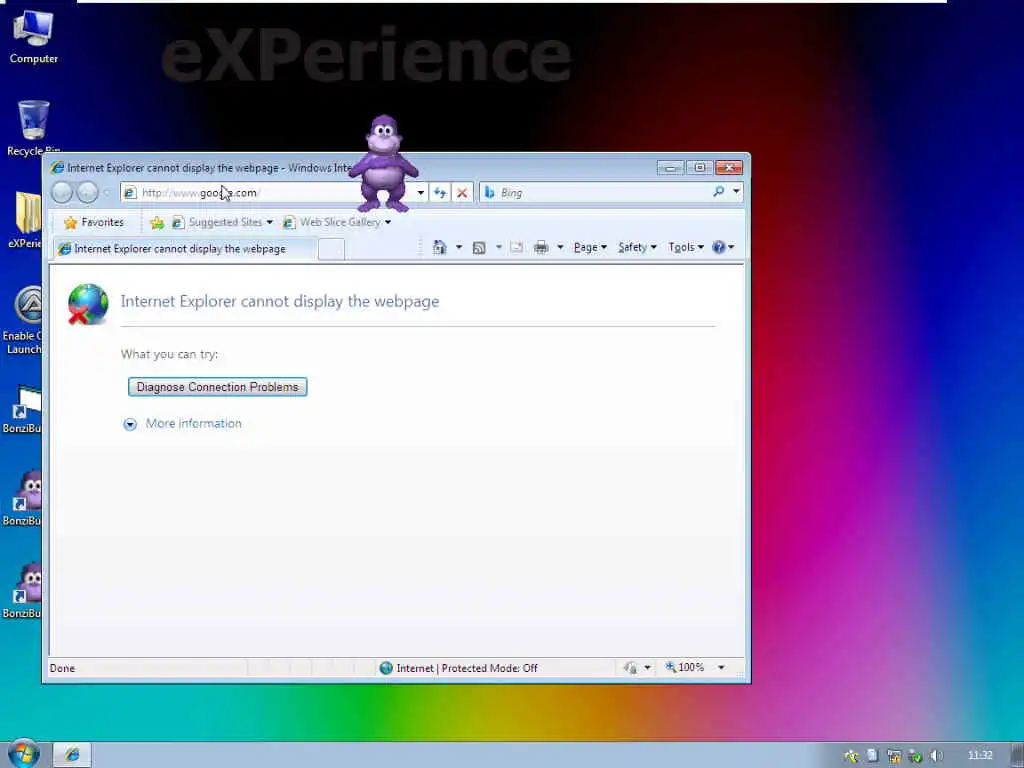1024x768 pixels.
Task: Click the Home toolbar icon
Action: point(440,247)
